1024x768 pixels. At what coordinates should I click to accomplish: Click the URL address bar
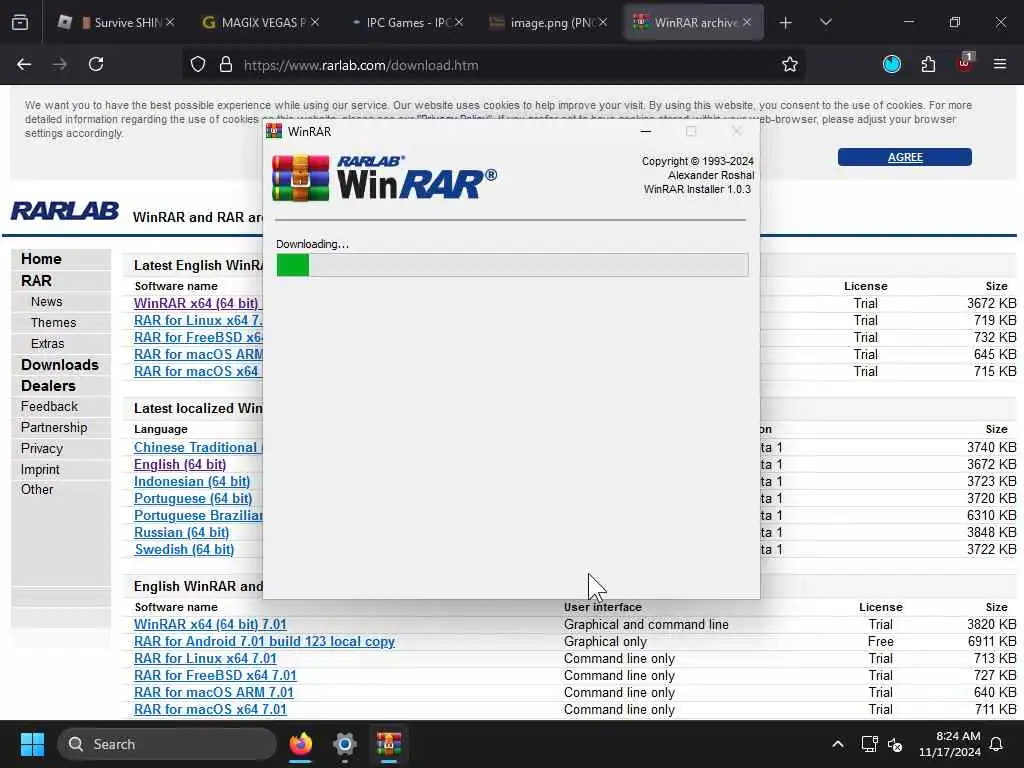[x=496, y=65]
